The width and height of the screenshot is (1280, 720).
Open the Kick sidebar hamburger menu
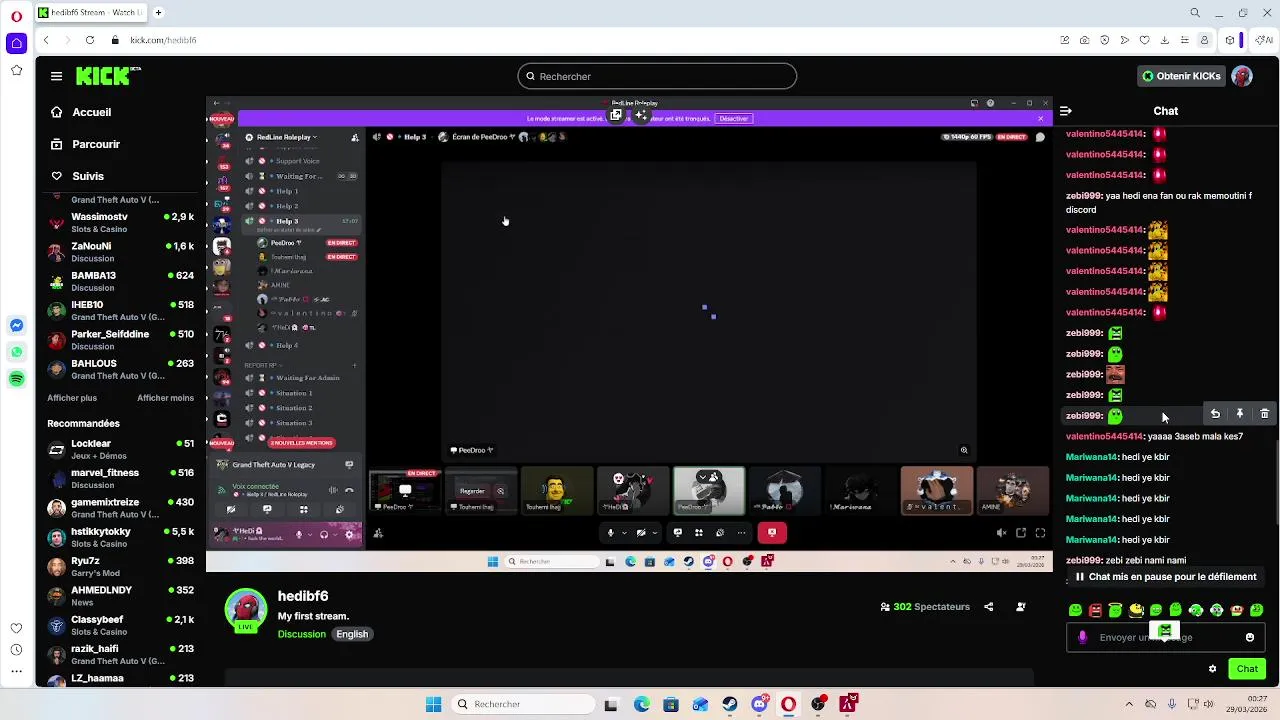(x=56, y=76)
